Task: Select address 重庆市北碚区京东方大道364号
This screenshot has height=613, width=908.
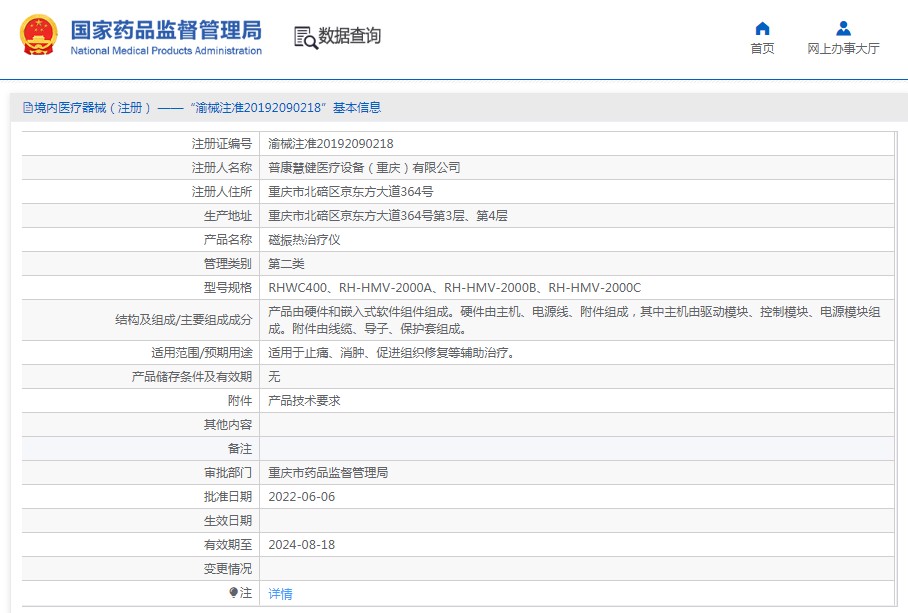Action: point(350,192)
